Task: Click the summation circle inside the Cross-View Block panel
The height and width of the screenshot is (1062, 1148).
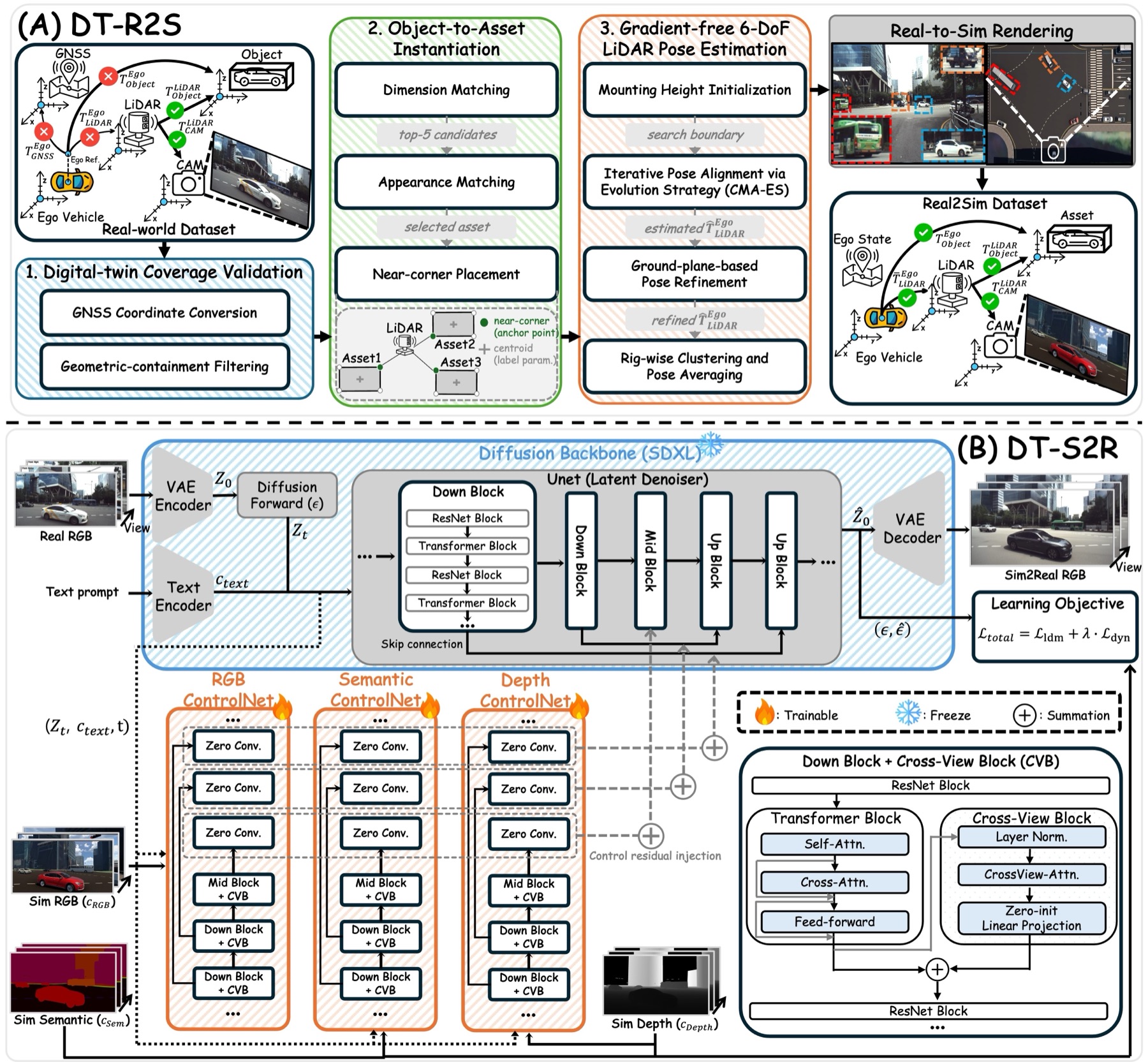Action: pos(937,970)
